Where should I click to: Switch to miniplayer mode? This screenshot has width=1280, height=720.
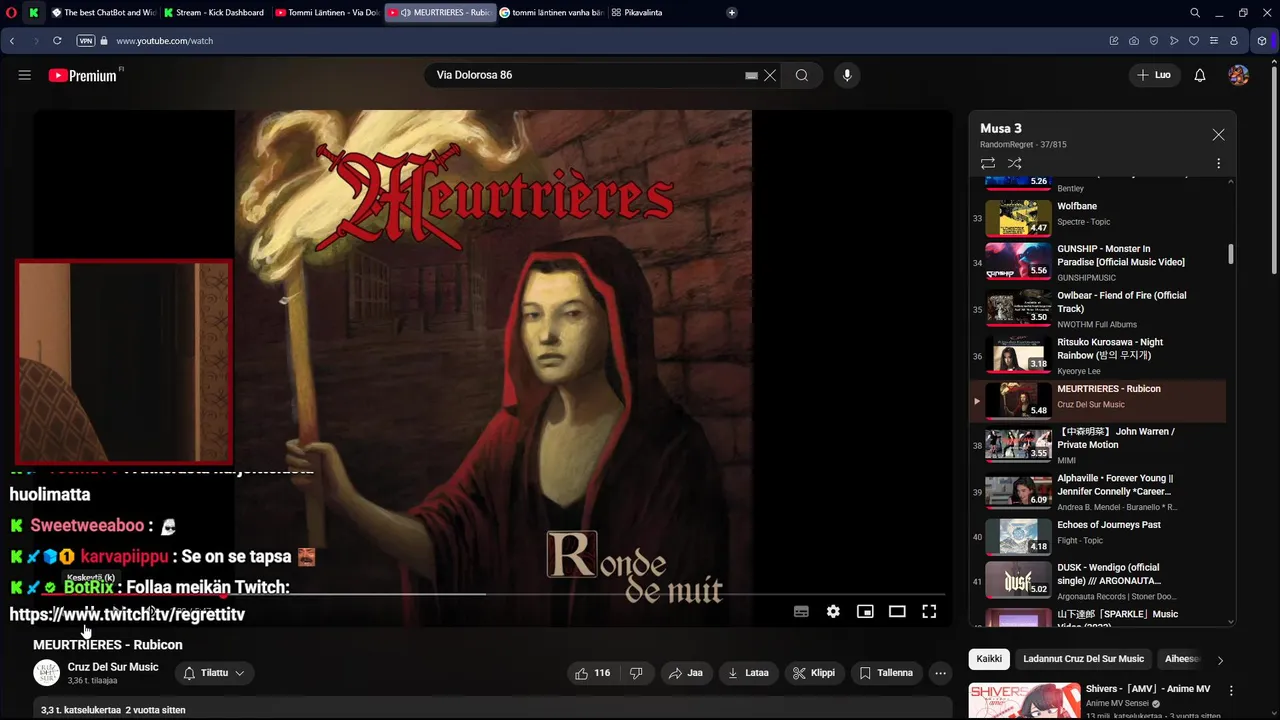865,612
